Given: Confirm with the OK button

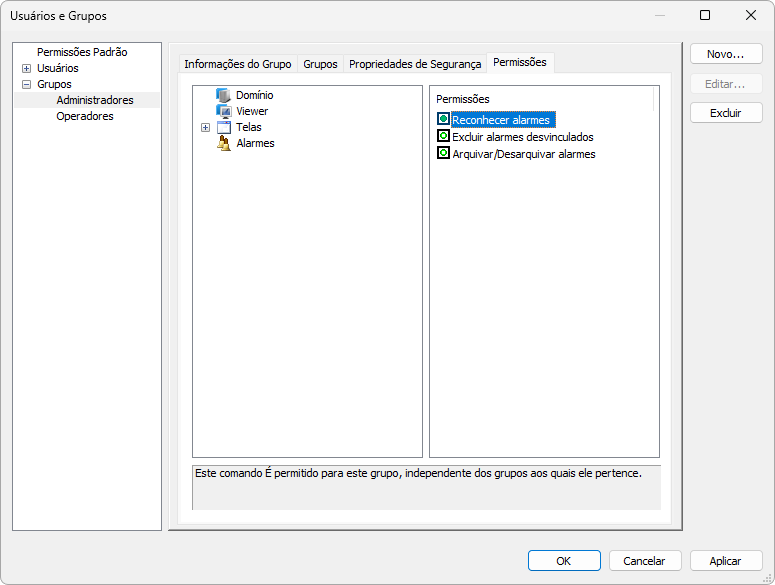Looking at the screenshot, I should click(x=564, y=561).
